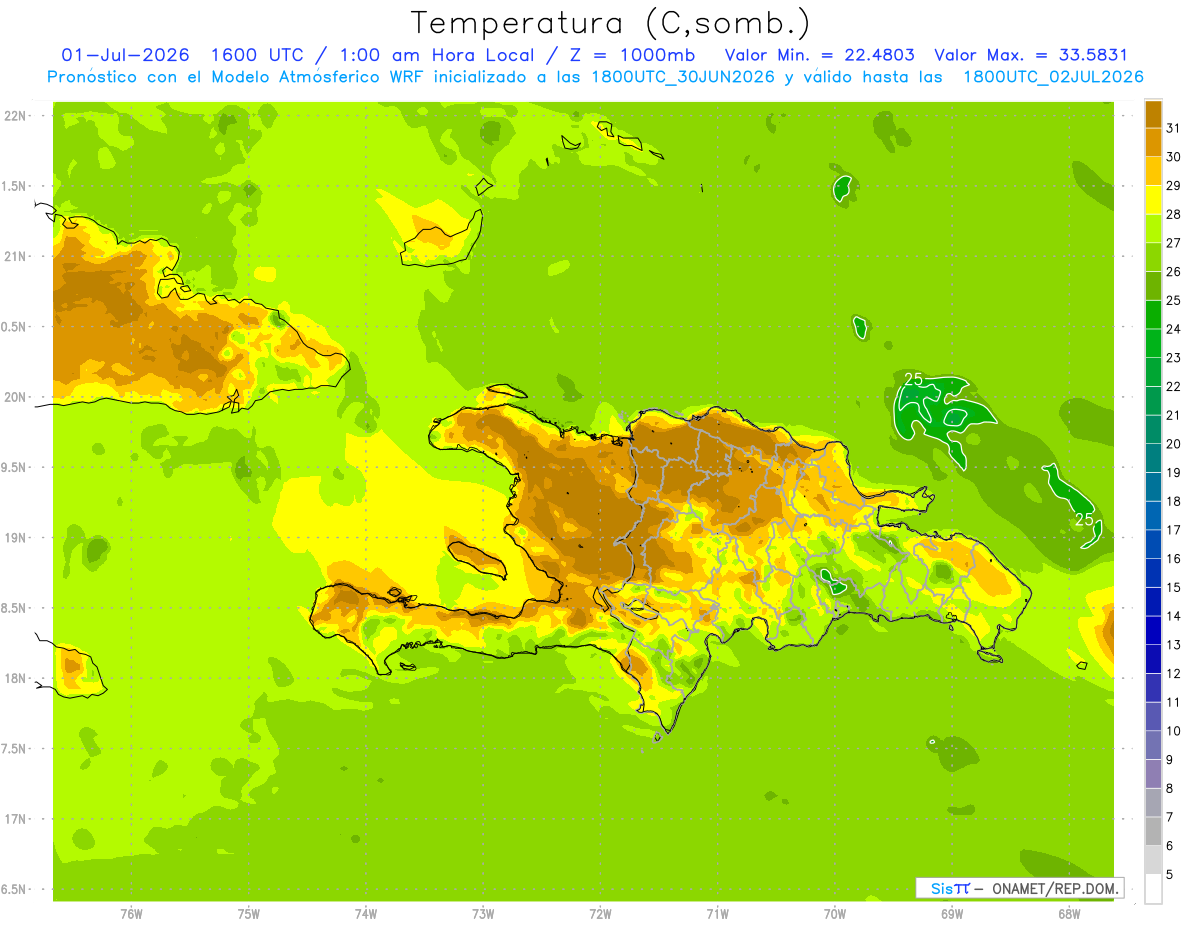Click the "1600 UTC" time text
This screenshot has height=927, width=1200.
pyautogui.click(x=259, y=55)
